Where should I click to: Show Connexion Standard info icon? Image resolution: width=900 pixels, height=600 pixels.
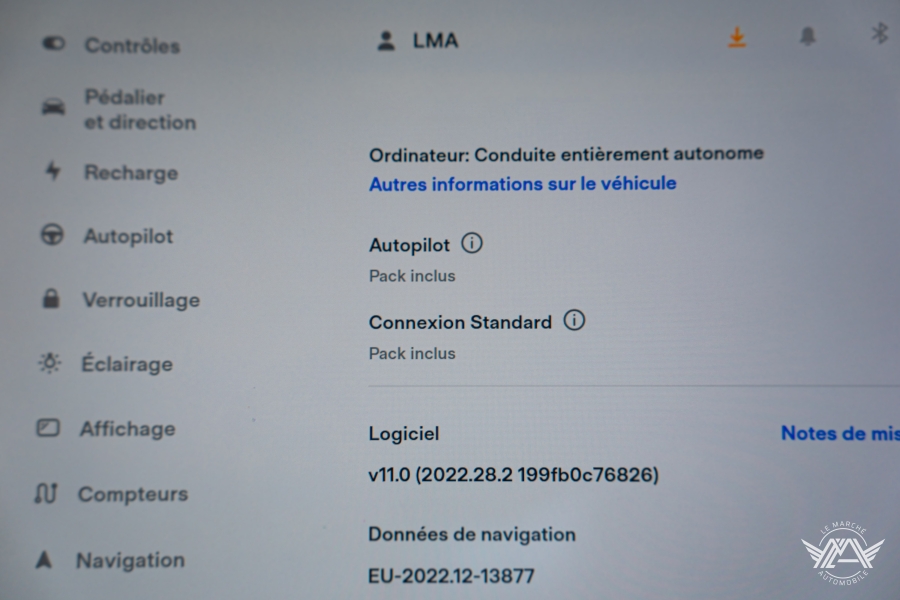[574, 320]
